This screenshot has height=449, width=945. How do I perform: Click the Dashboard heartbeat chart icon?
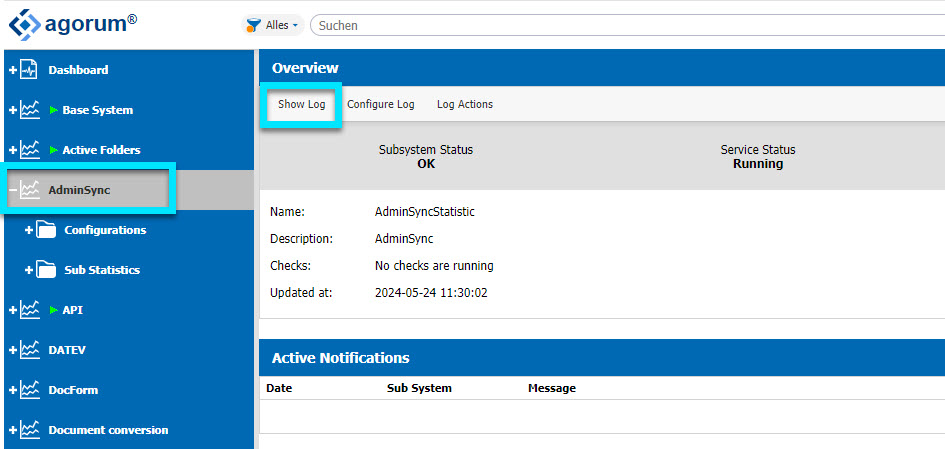(30, 70)
